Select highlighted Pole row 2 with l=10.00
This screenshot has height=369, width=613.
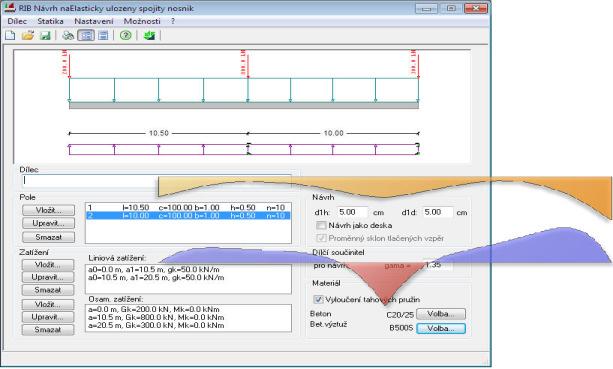click(x=188, y=215)
